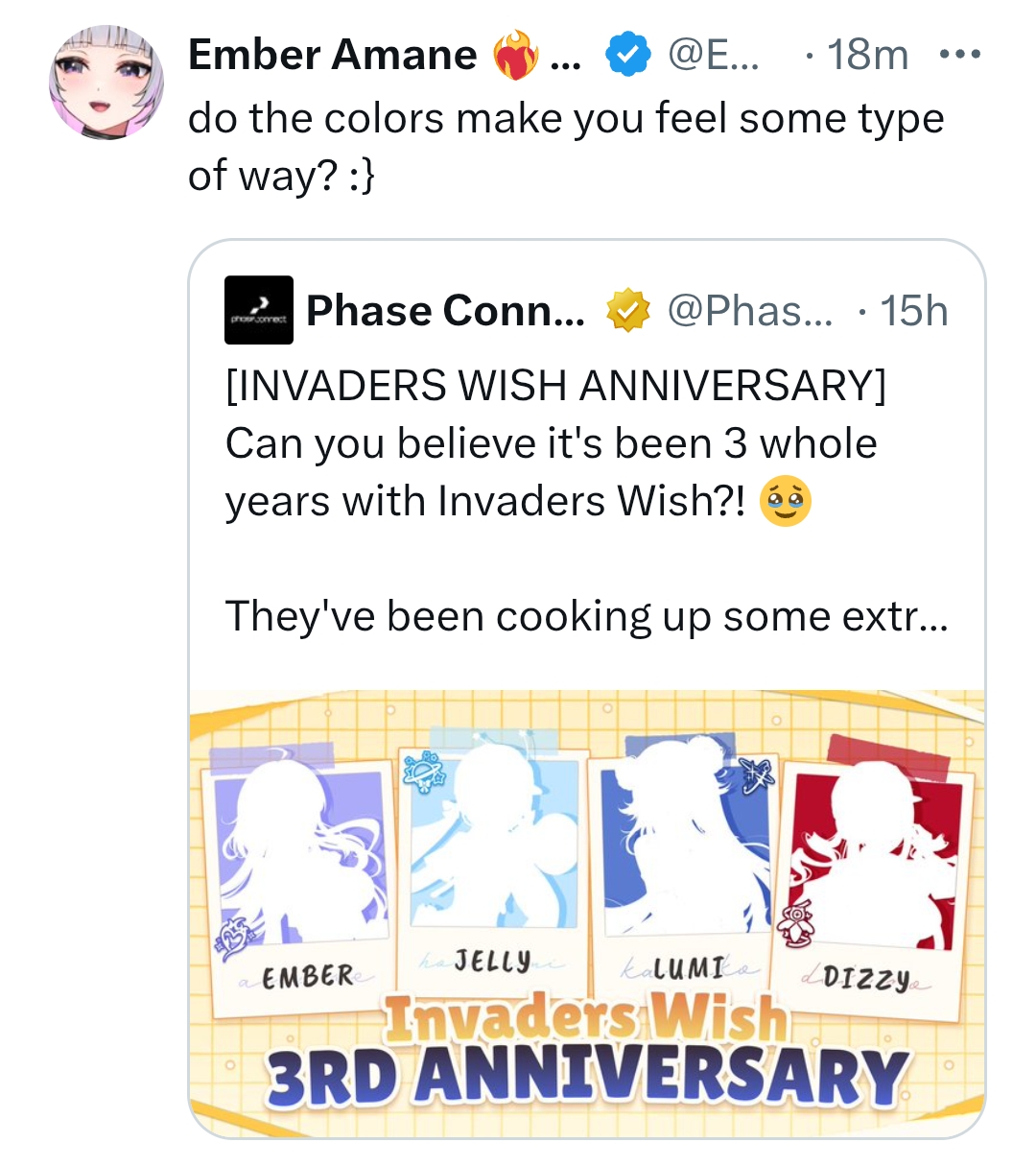Click the @E... handle of Ember
Screen dimensions: 1036x1166
713,55
